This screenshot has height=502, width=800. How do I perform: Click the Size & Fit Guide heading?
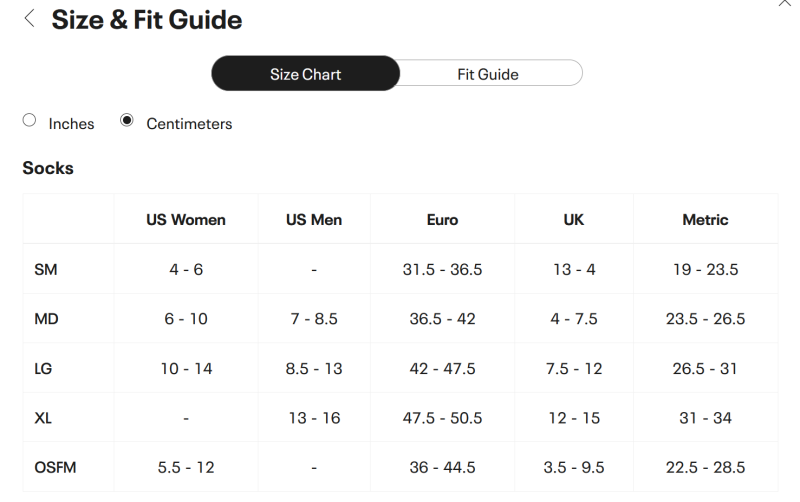[146, 19]
